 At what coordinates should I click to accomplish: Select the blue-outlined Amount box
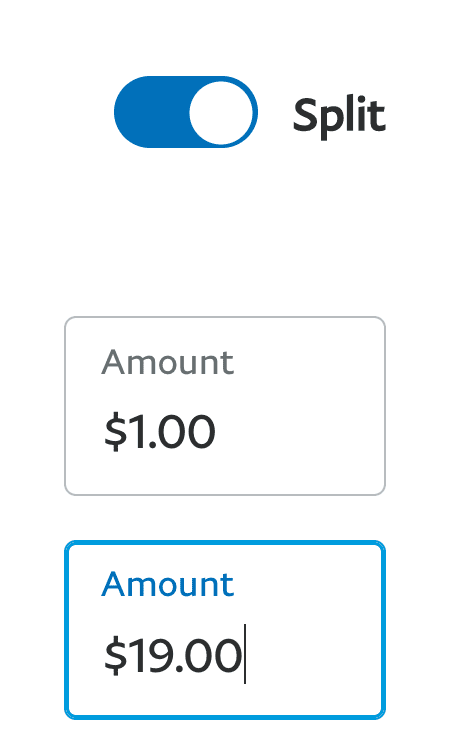225,630
